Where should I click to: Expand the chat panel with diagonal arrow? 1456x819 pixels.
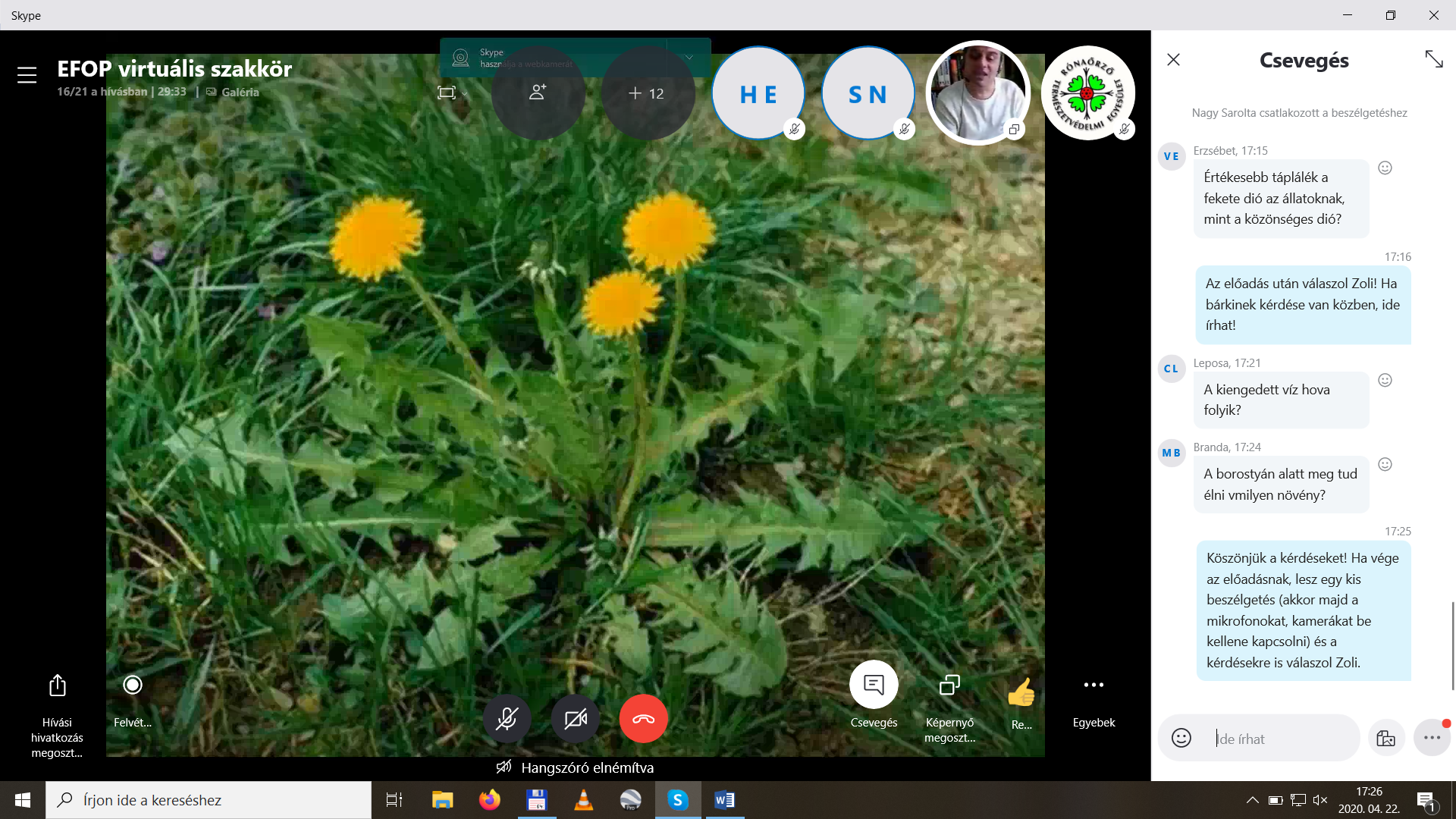1433,59
